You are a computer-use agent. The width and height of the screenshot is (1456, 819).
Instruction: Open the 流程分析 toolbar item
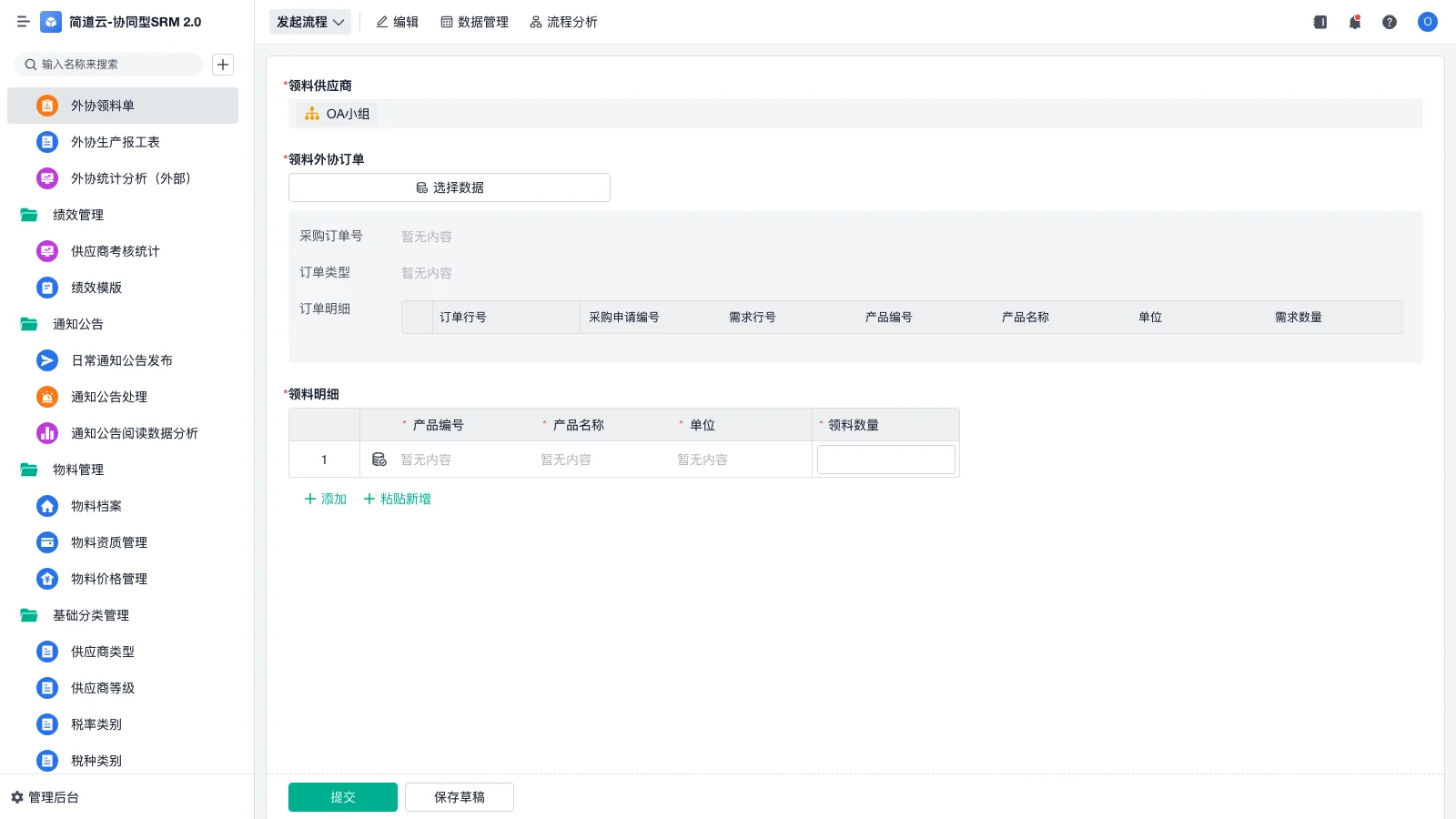563,22
